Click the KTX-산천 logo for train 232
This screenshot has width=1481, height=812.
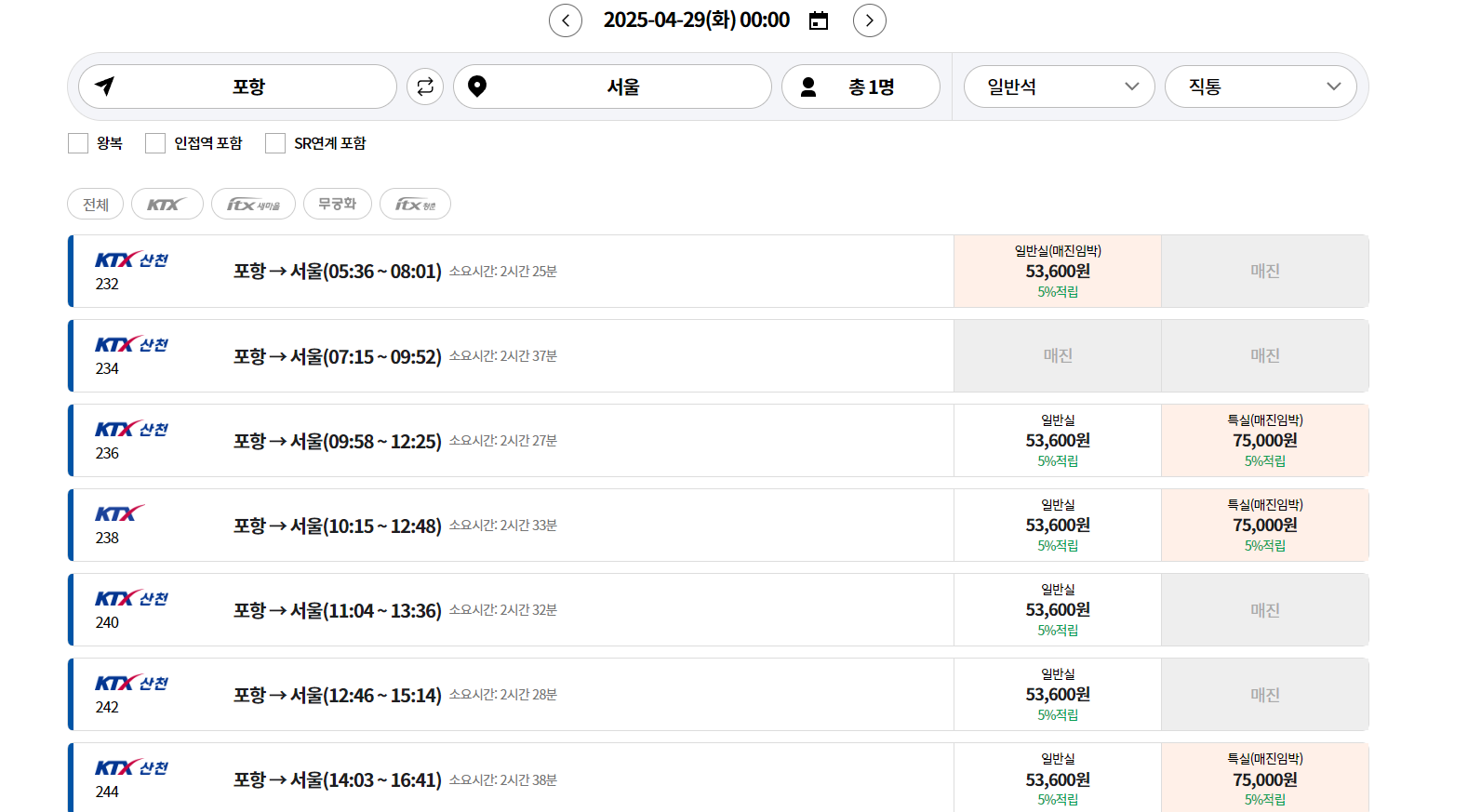tap(131, 260)
